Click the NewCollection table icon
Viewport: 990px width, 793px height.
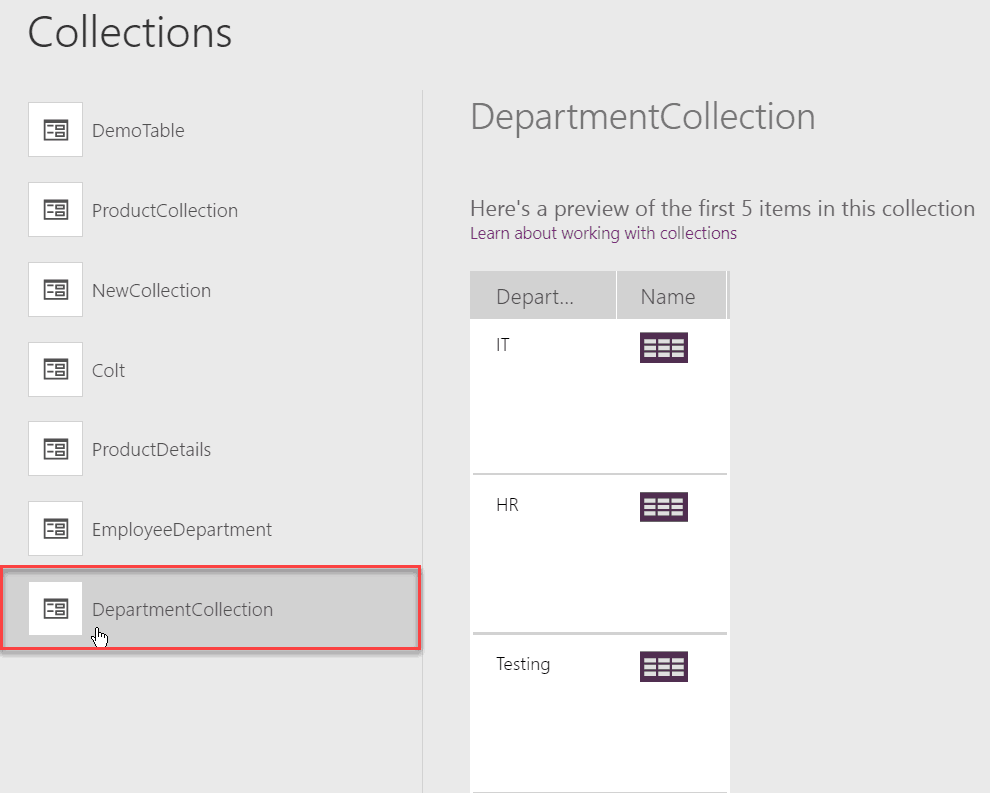pyautogui.click(x=55, y=289)
